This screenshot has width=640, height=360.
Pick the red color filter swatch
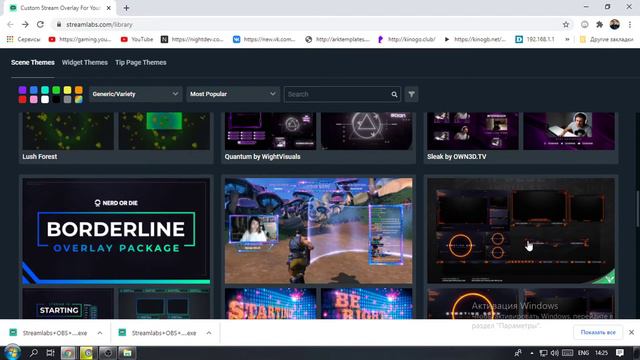pyautogui.click(x=22, y=99)
